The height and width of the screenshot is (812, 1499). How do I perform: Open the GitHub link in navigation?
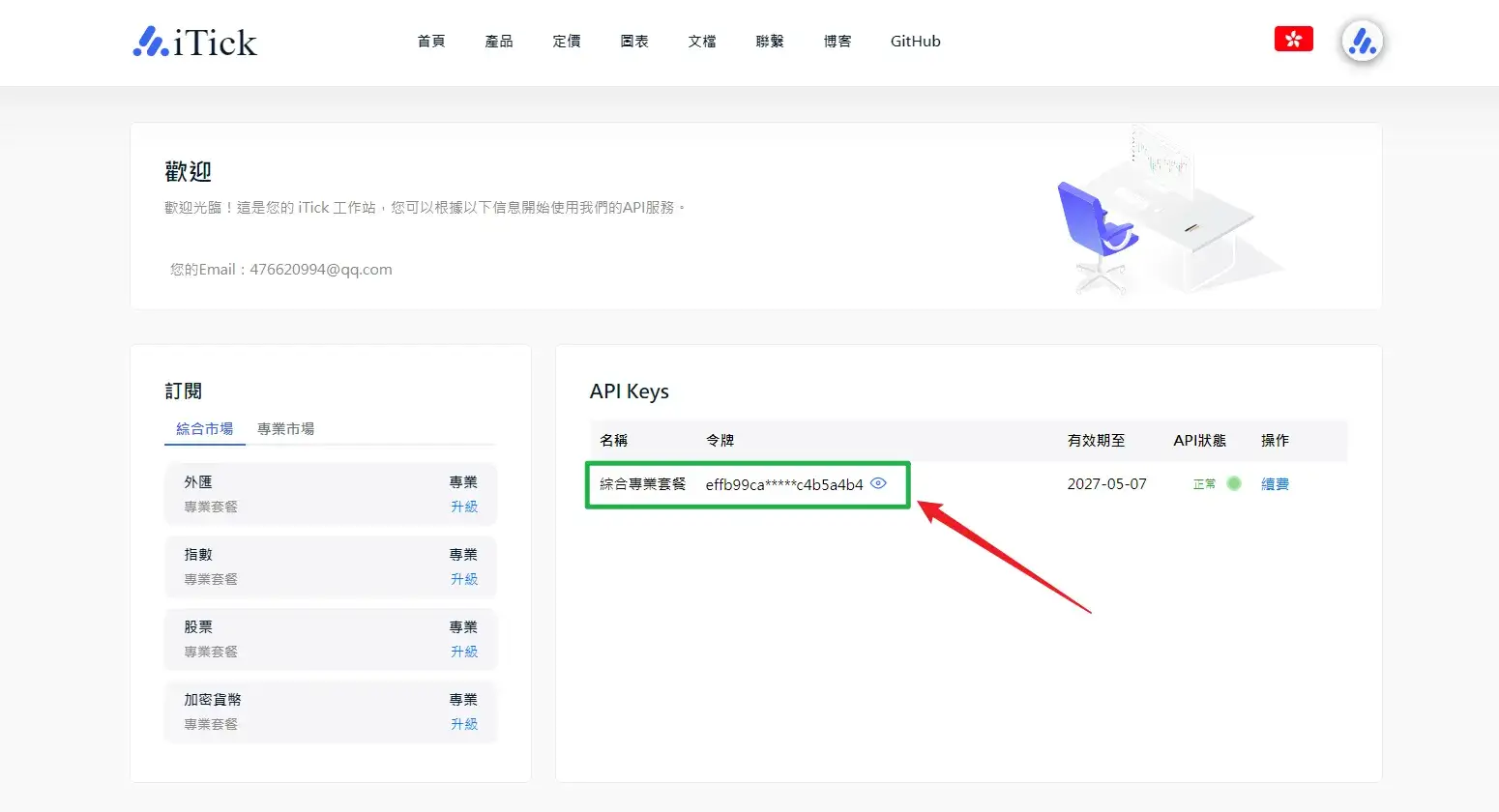915,42
